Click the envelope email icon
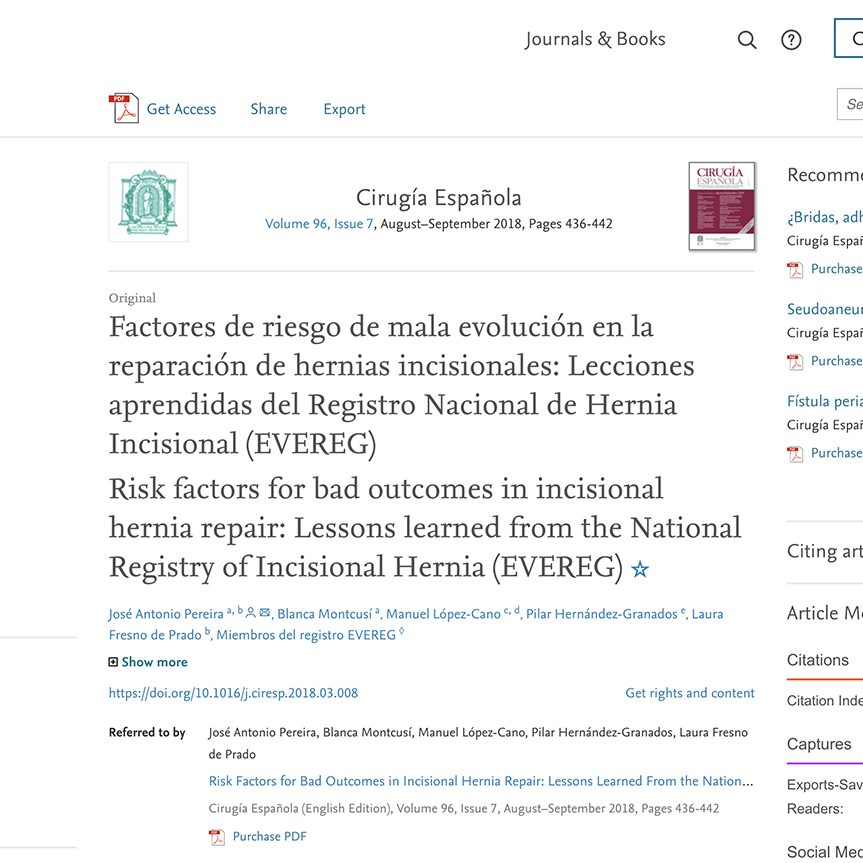 [x=264, y=612]
